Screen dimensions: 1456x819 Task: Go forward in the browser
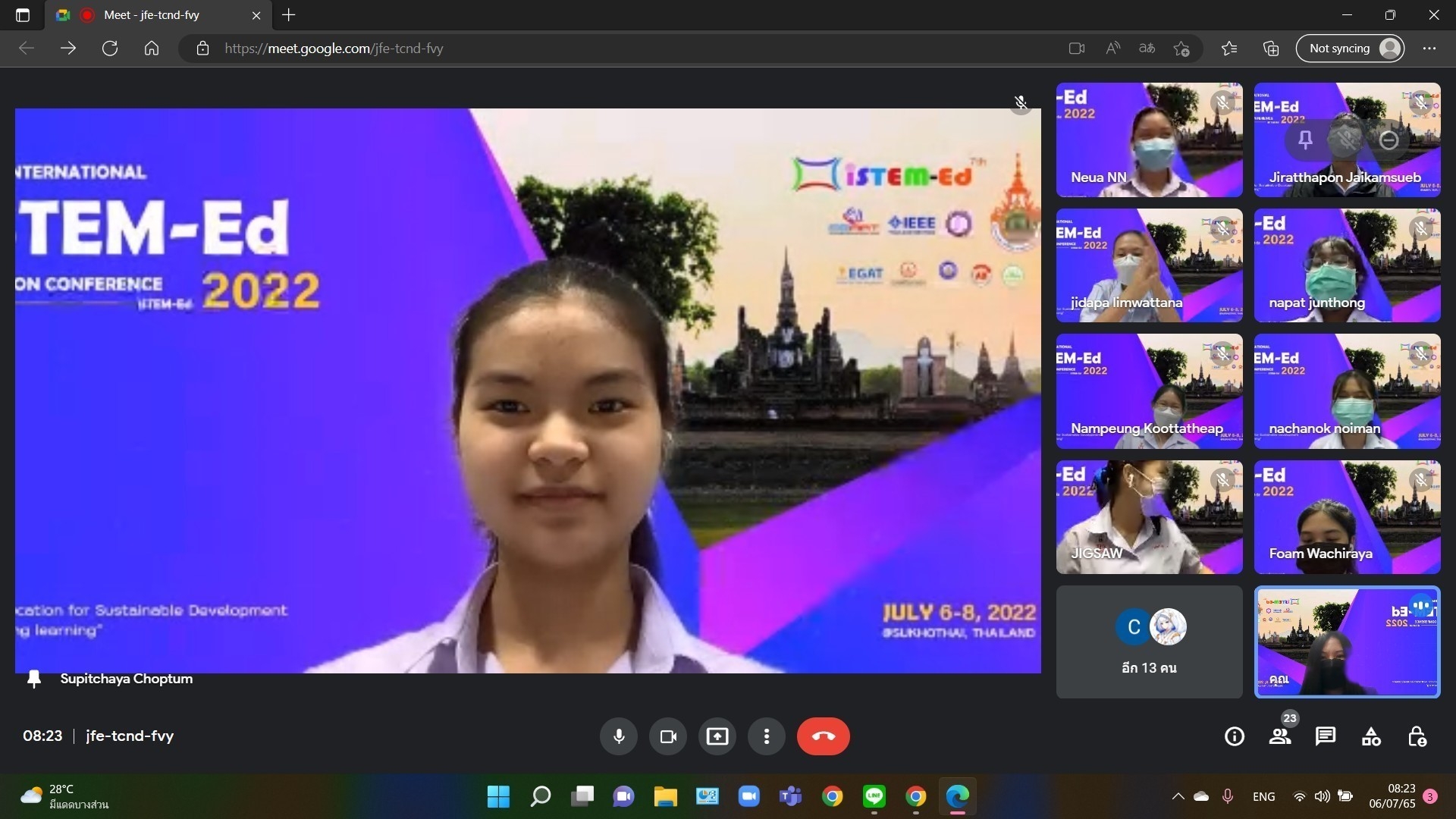pos(68,49)
